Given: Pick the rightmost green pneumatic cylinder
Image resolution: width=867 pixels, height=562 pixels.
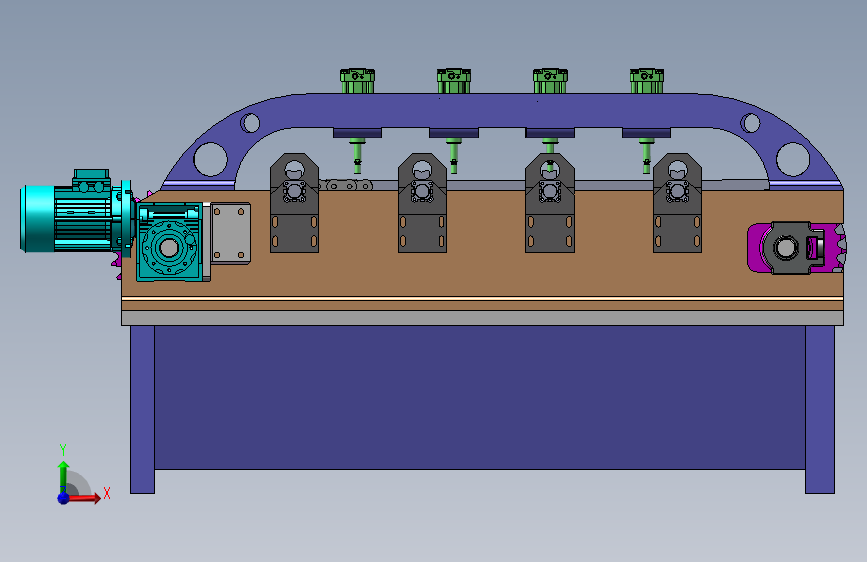Looking at the screenshot, I should tap(646, 81).
